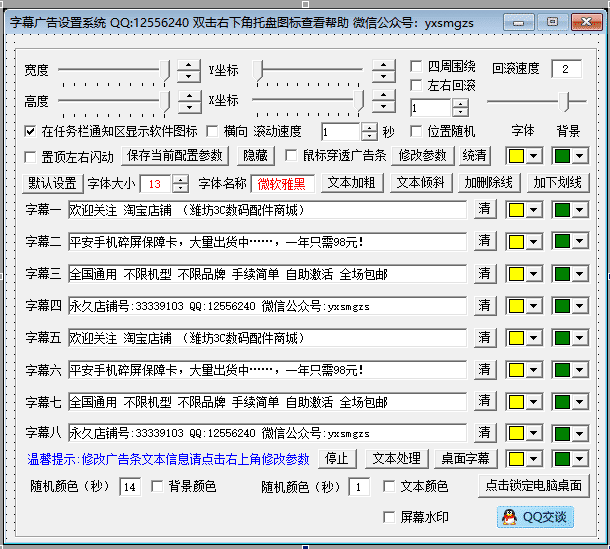Viewport: 610px width, 549px height.
Task: Clear 字幕五 with its 清 button
Action: (485, 337)
